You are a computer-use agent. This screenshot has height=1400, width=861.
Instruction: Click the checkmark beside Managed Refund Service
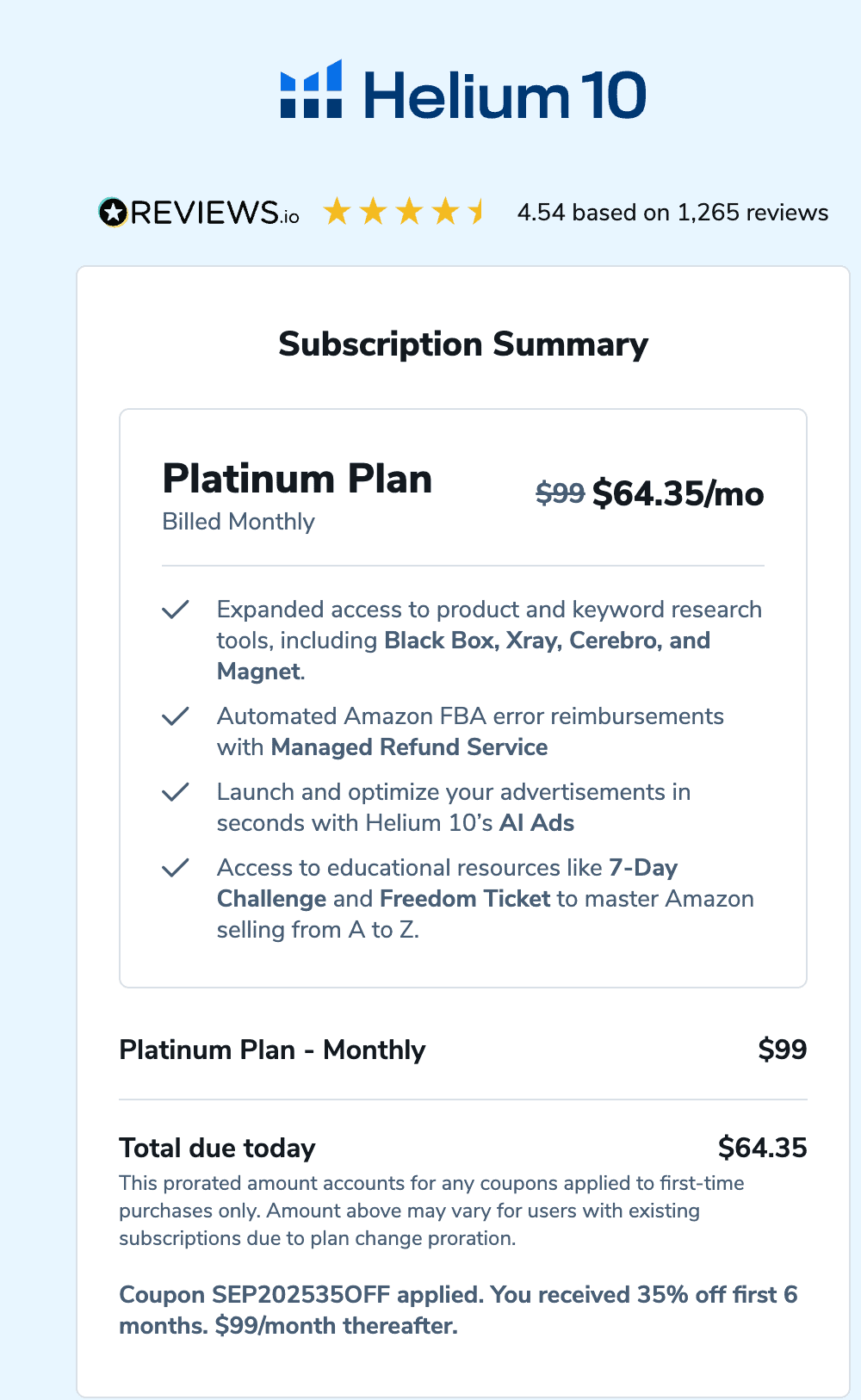pos(176,716)
